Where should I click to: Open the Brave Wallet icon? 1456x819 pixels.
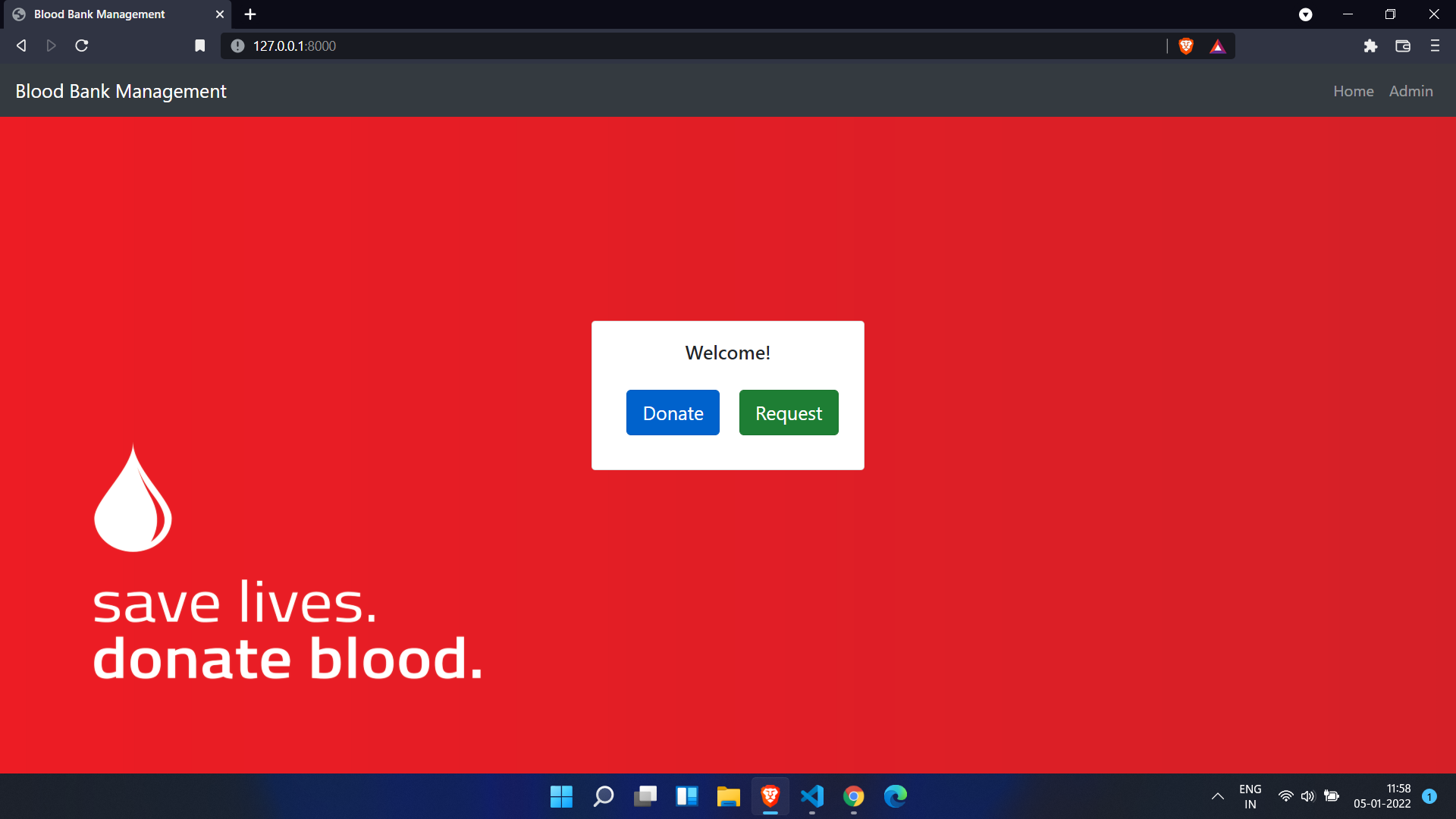[x=1402, y=45]
